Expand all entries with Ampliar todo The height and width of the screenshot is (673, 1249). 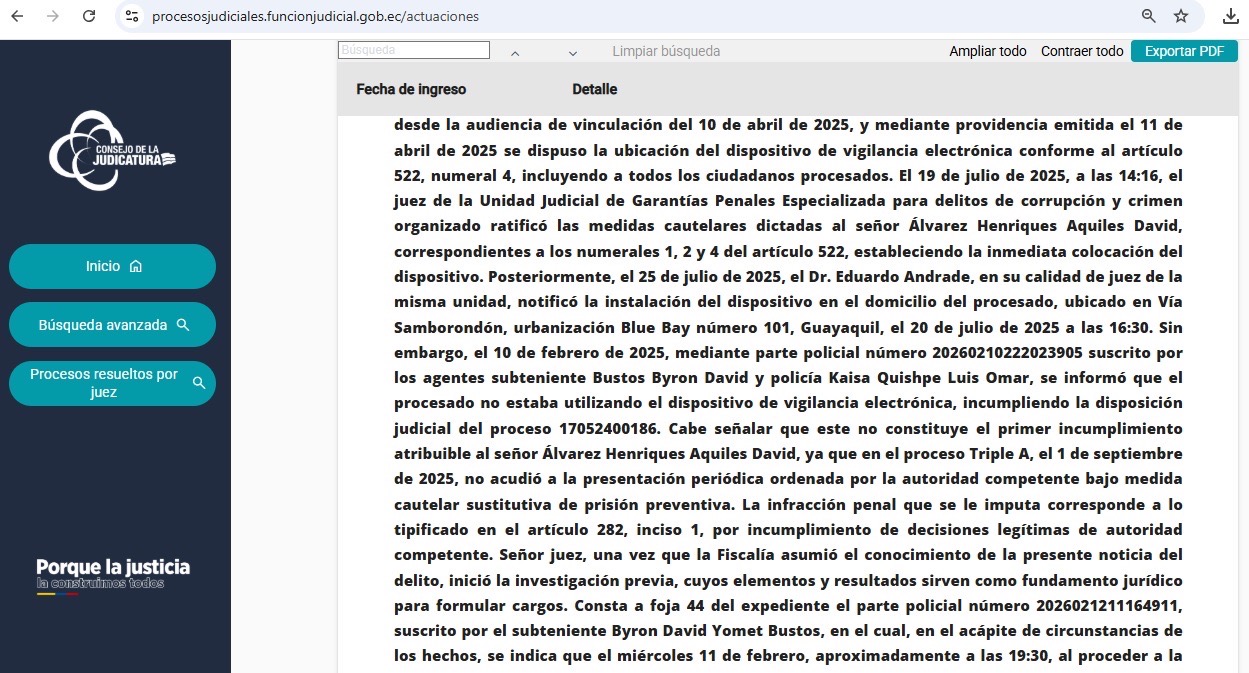point(987,51)
